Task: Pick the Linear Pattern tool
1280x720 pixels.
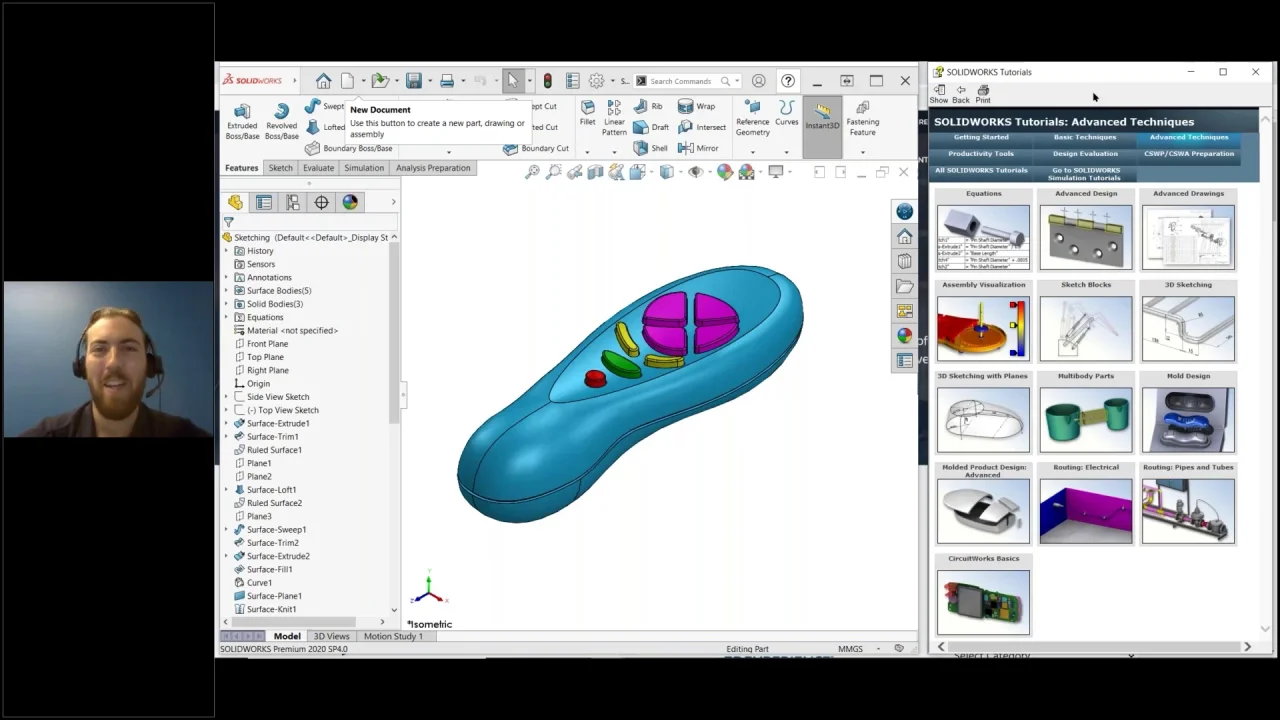Action: coord(614,118)
